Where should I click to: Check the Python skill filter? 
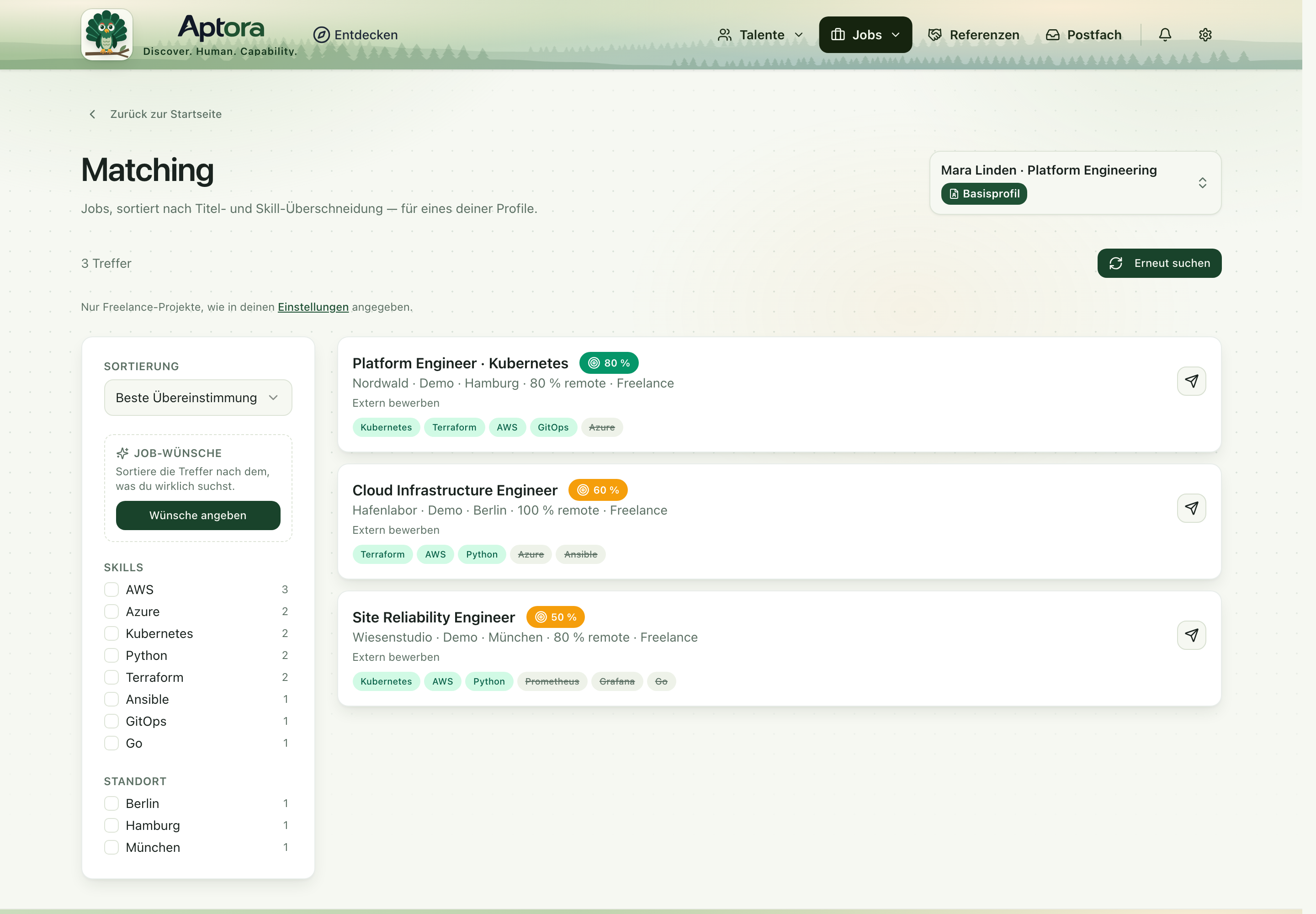(x=111, y=655)
